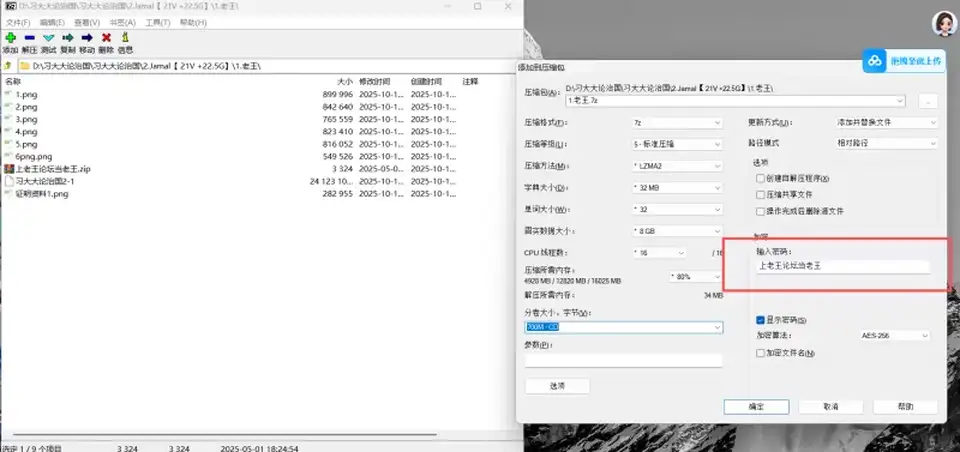Viewport: 960px width, 452px height.
Task: Click the parameters (参数) input field
Action: [x=623, y=361]
